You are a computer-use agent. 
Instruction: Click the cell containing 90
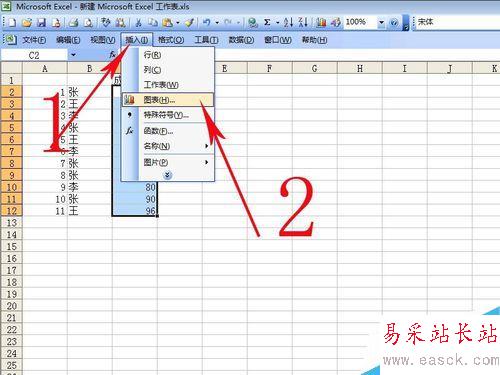pos(135,199)
